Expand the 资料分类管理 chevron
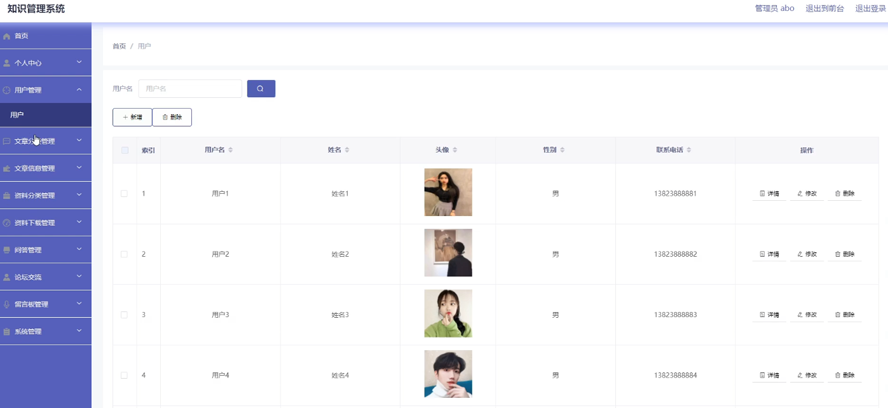 (x=79, y=195)
